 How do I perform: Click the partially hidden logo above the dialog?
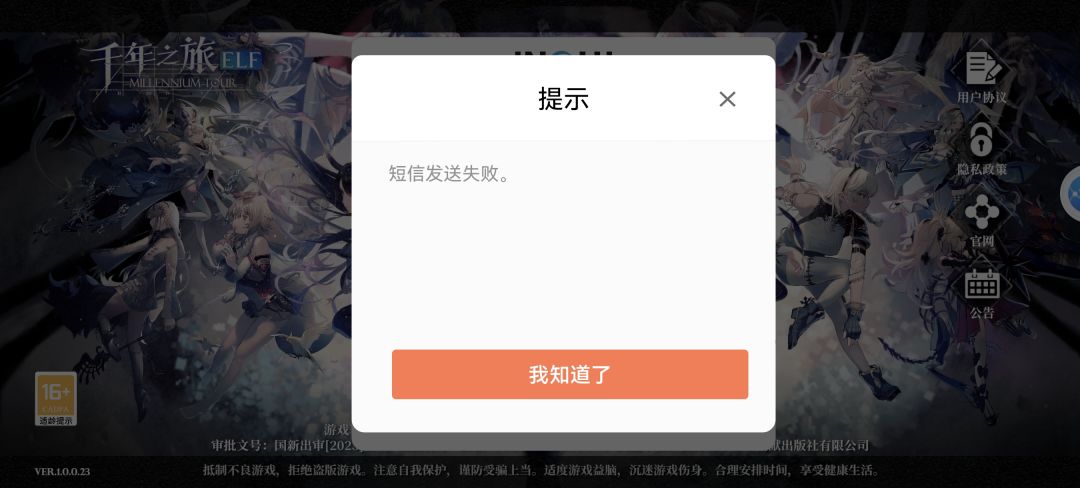coord(563,51)
